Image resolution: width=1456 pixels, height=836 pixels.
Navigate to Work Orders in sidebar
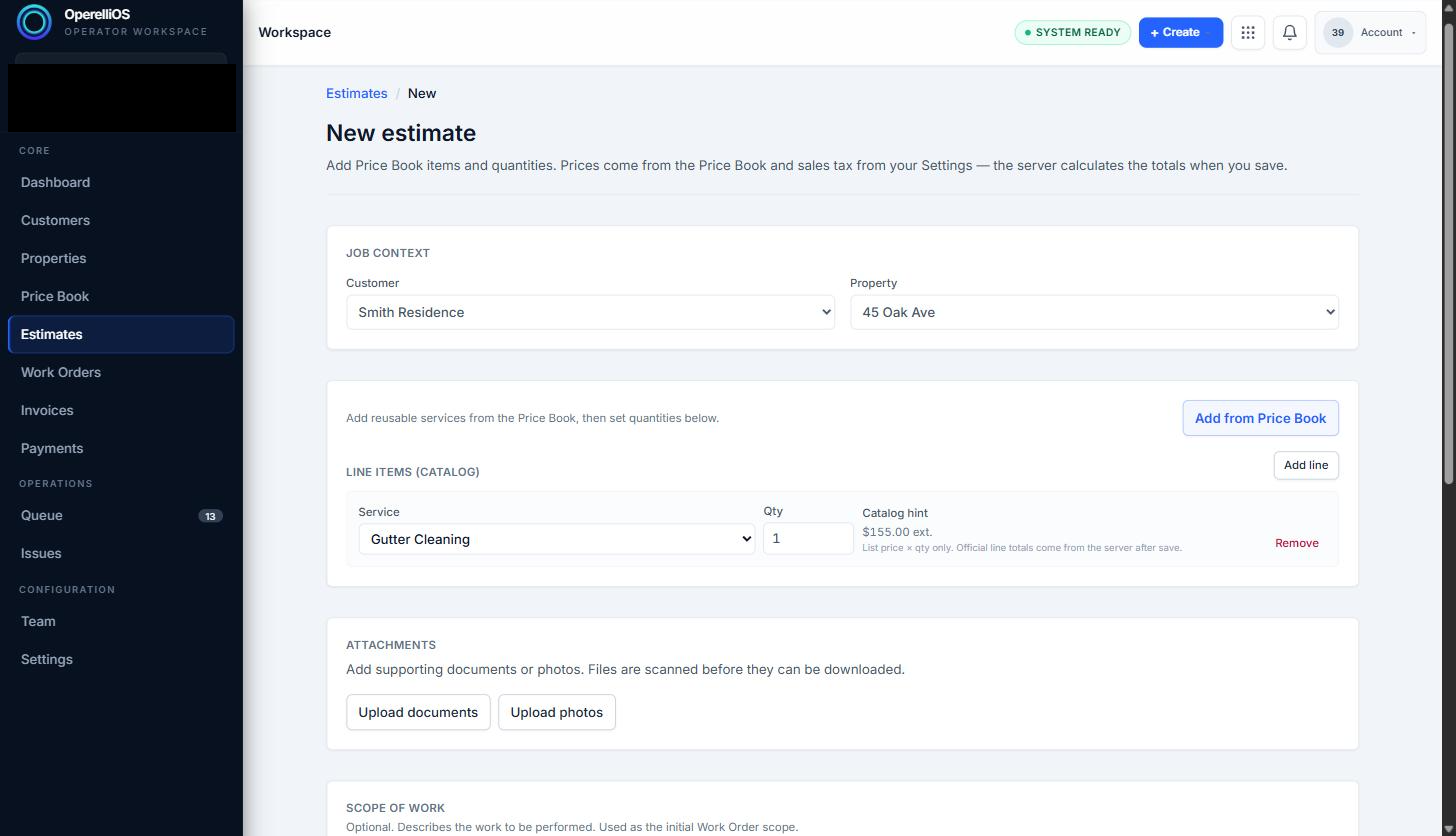61,372
